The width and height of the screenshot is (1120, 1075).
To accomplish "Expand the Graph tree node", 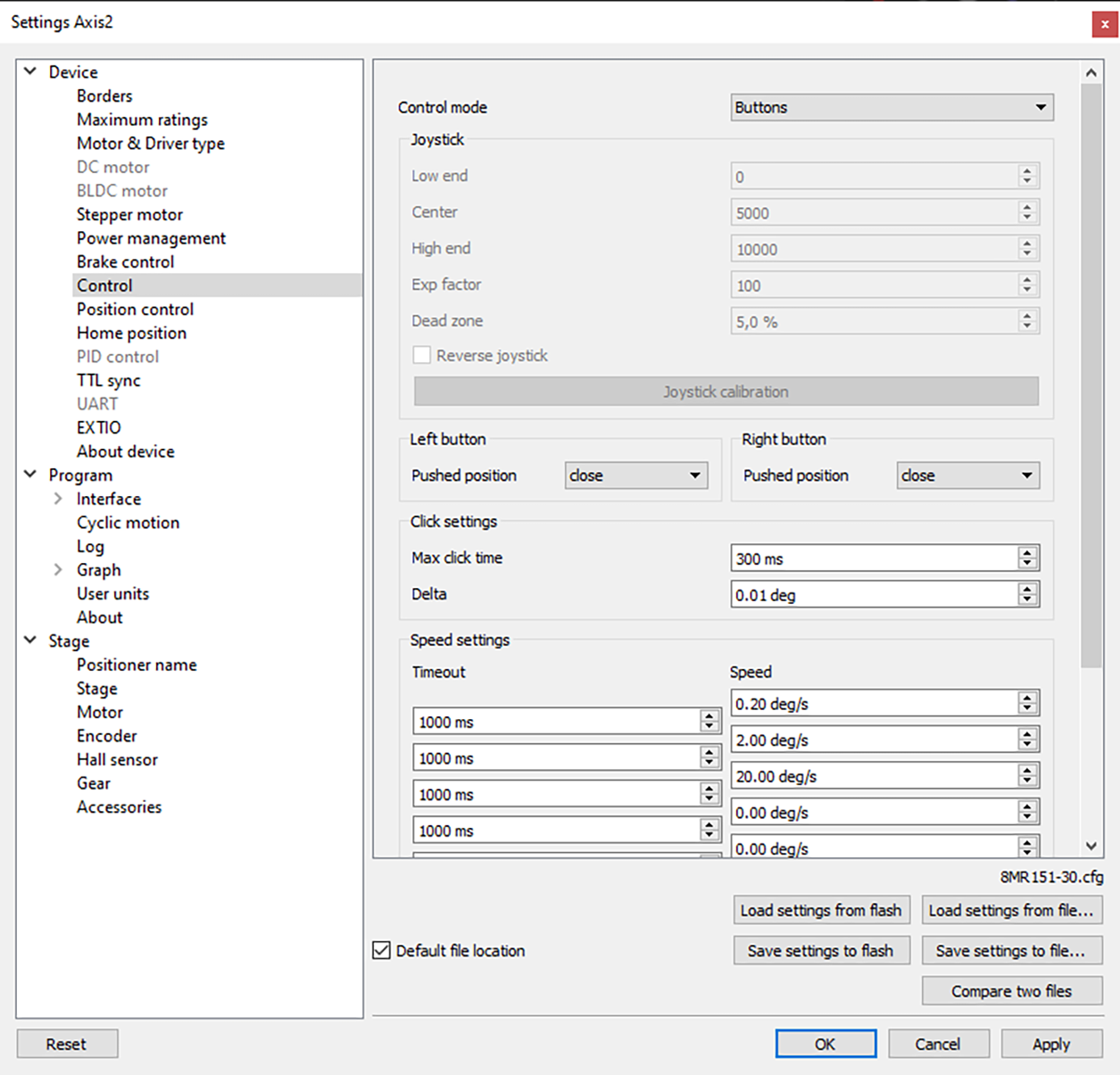I will coord(58,570).
